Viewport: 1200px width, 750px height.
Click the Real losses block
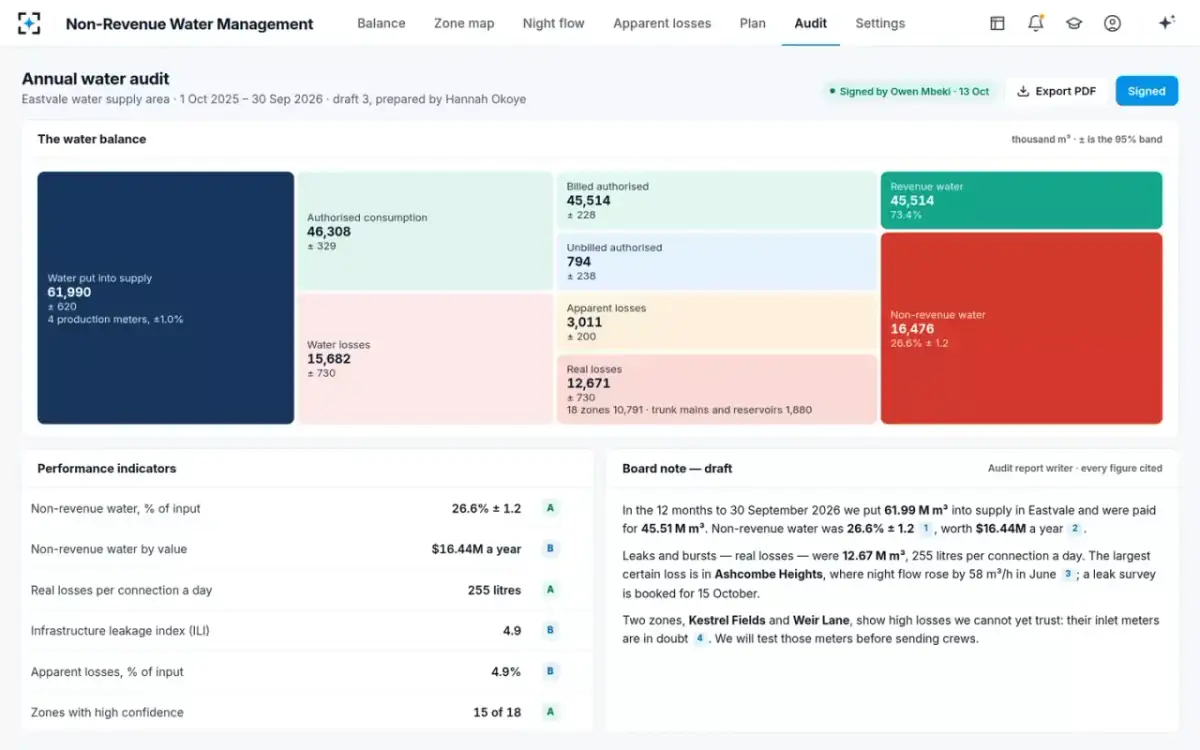pos(717,389)
